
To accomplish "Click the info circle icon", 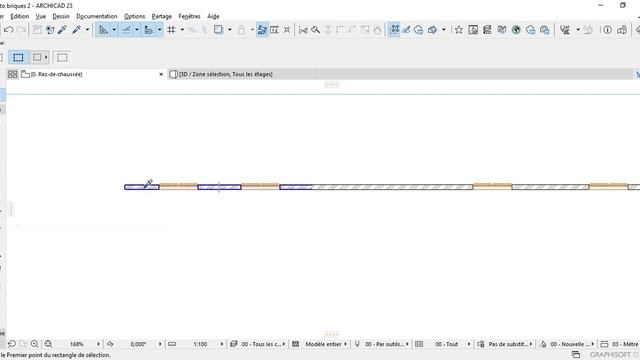I will coord(607,30).
